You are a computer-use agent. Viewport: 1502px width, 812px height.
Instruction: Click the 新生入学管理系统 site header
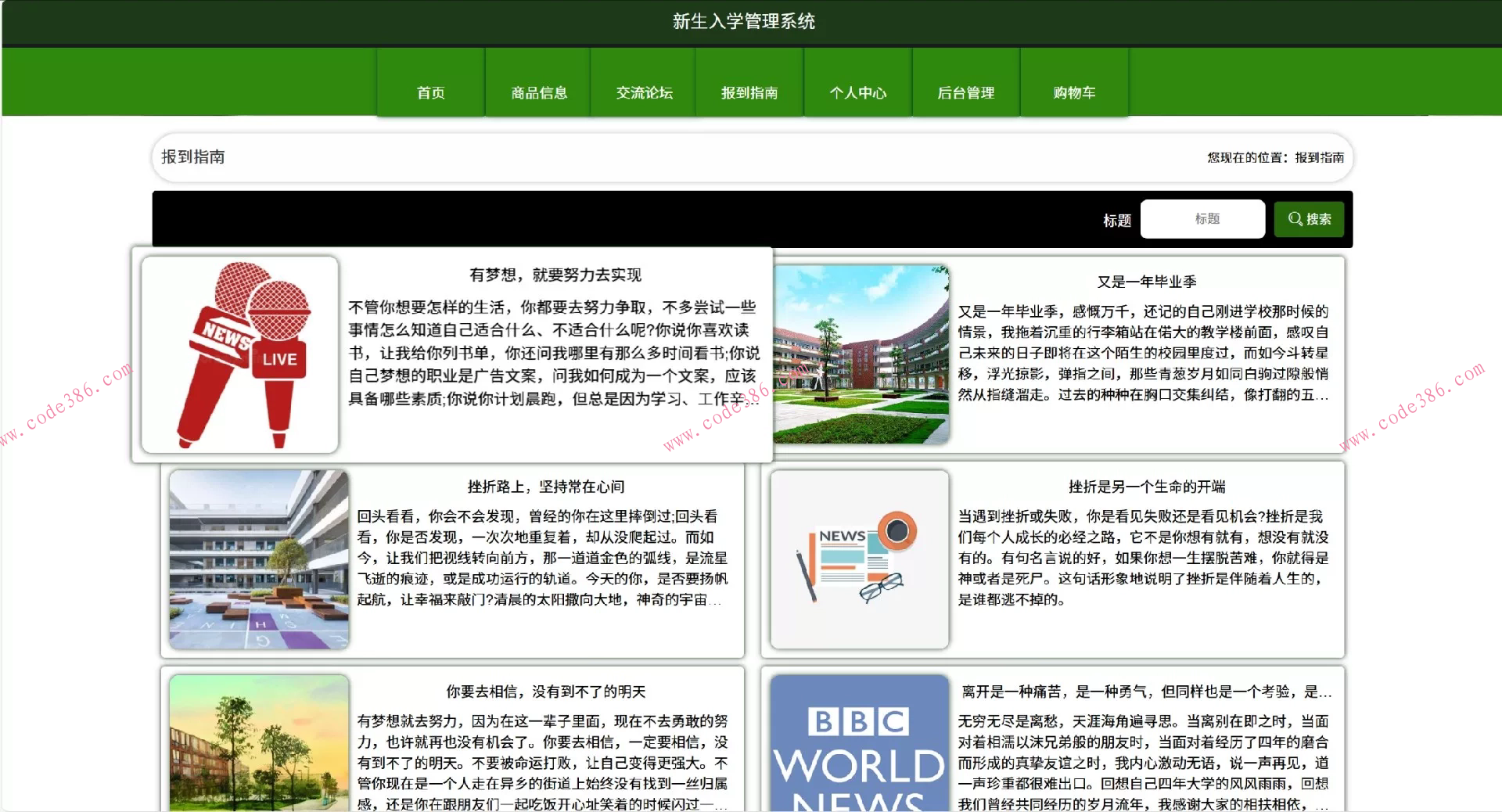pyautogui.click(x=742, y=21)
